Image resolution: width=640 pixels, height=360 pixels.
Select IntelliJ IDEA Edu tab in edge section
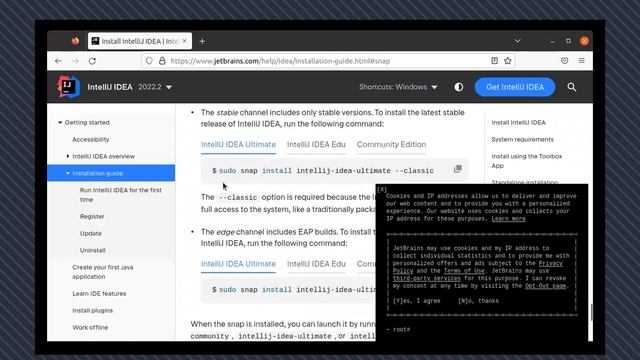click(316, 264)
